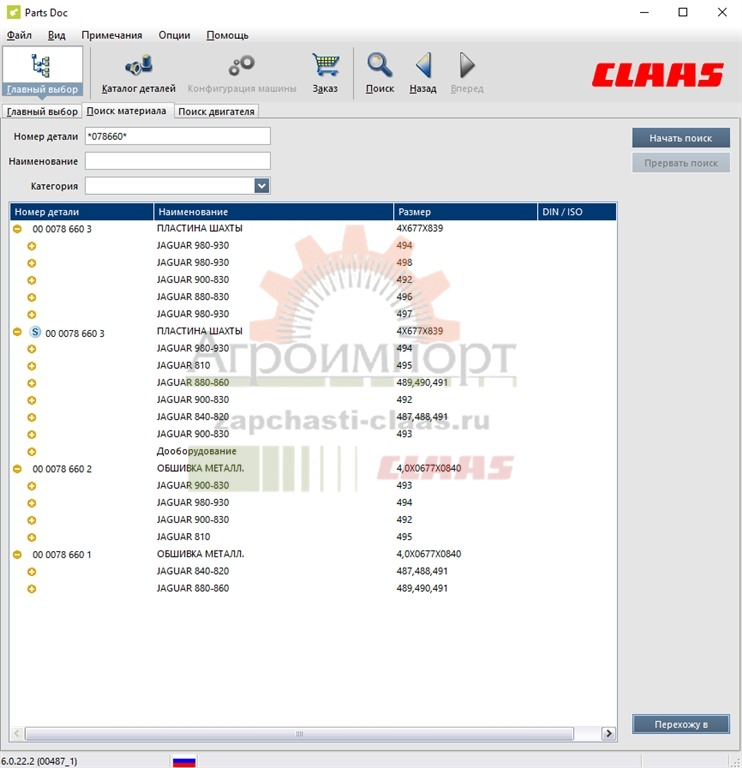Click the DIN / ISO column header

point(577,212)
